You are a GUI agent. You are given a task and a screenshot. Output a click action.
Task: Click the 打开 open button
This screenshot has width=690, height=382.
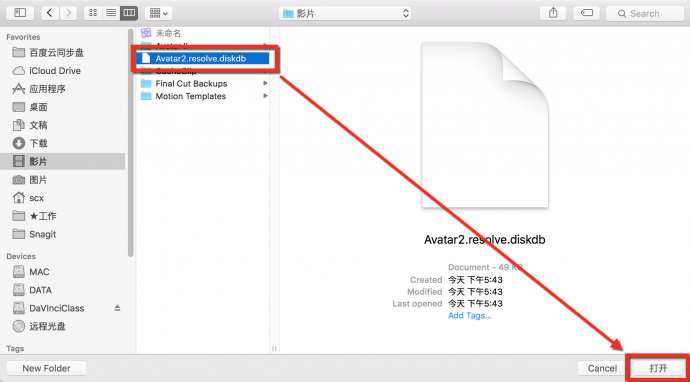tap(658, 368)
